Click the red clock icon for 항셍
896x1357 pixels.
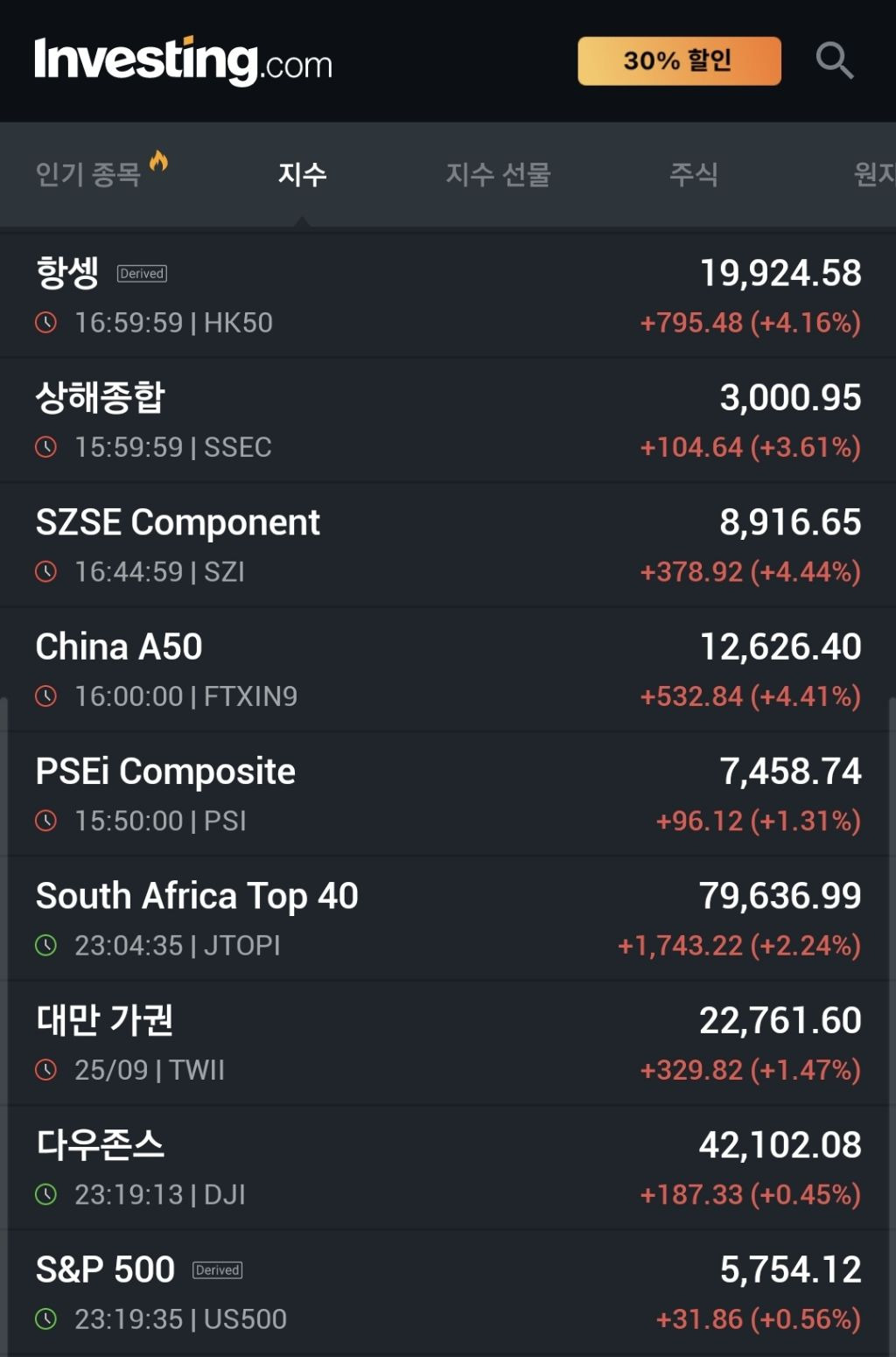[45, 323]
